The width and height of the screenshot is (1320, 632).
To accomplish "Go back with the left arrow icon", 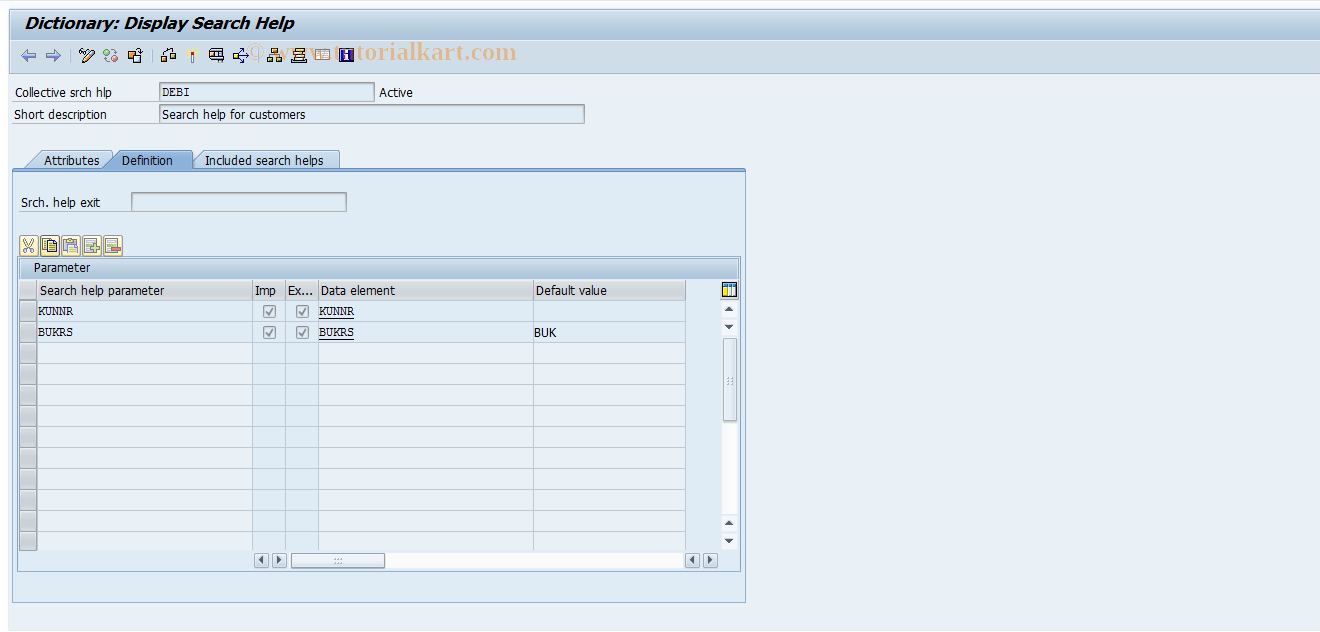I will pyautogui.click(x=28, y=56).
